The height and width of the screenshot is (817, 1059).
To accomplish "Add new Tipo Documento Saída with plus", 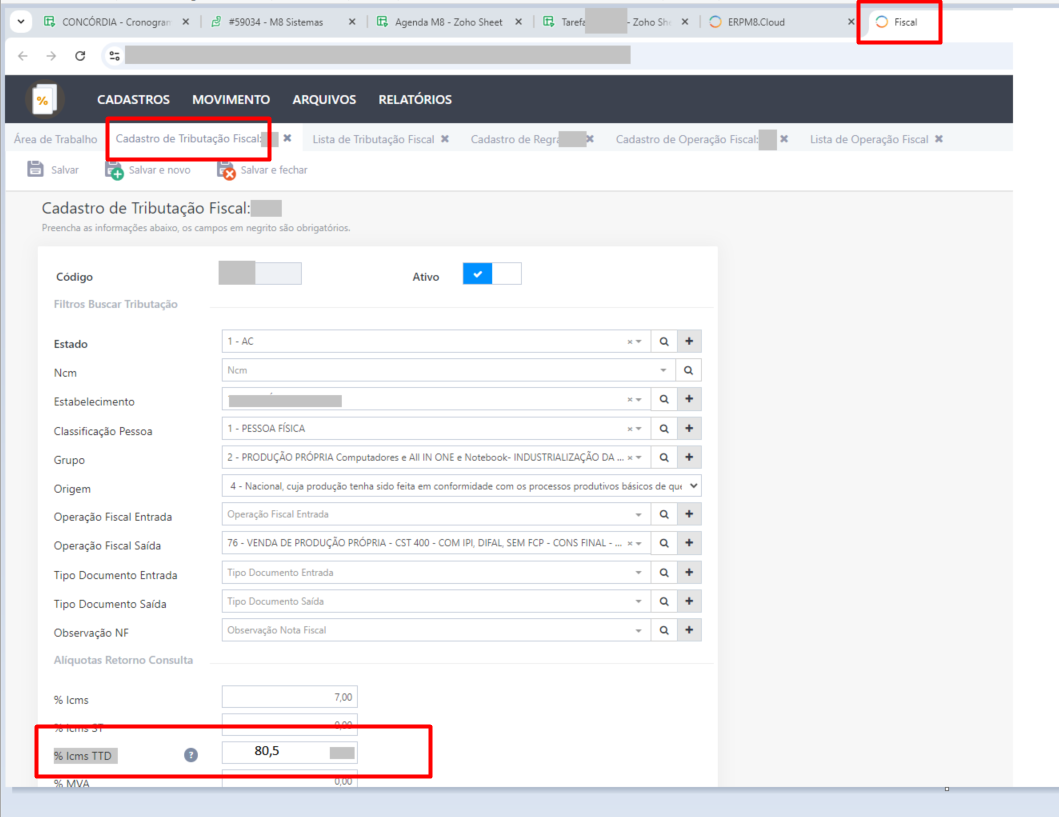I will tap(689, 601).
